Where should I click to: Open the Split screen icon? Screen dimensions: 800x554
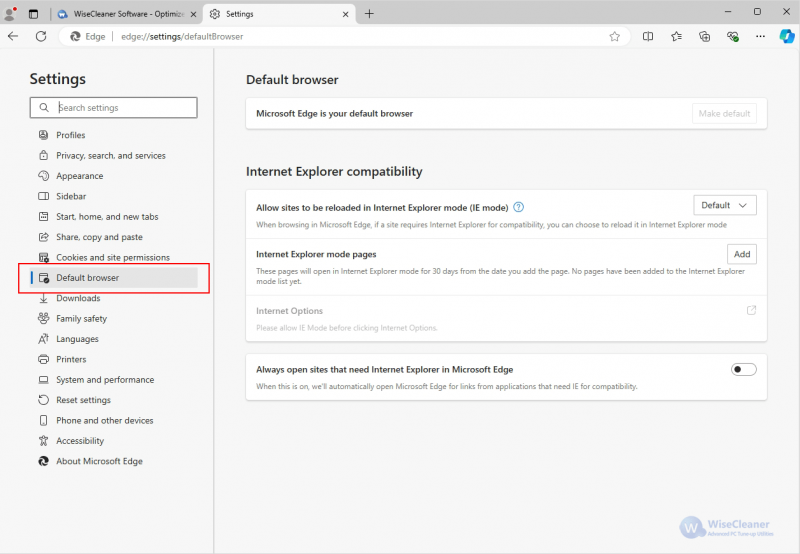tap(648, 36)
